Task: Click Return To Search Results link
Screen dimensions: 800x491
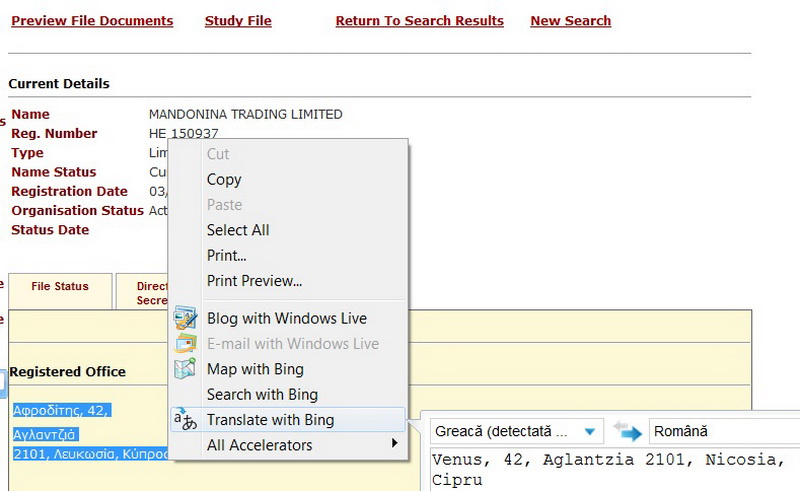Action: point(419,21)
